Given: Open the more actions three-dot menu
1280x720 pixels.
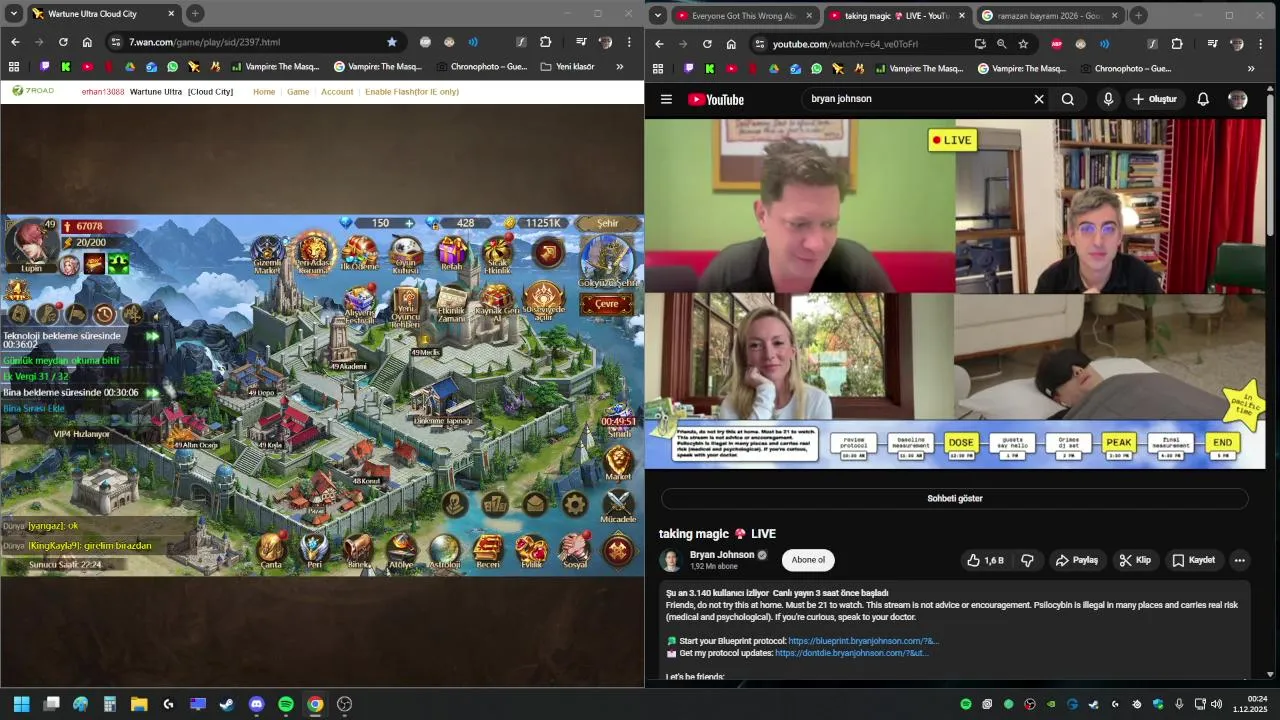Looking at the screenshot, I should (1239, 560).
